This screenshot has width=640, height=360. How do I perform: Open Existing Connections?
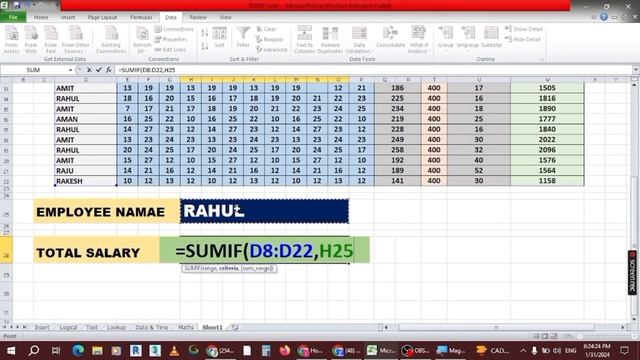click(111, 39)
